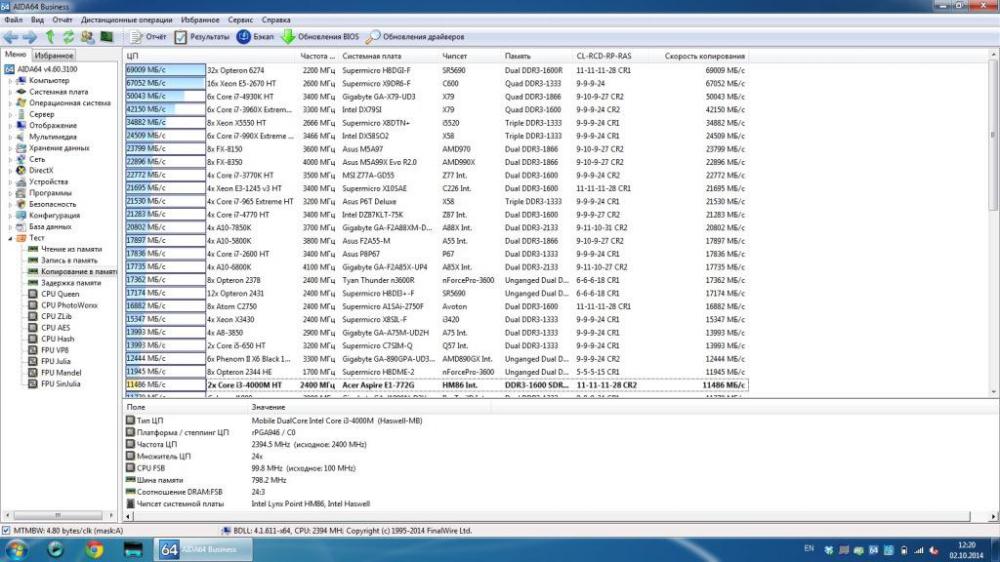Toggle the MTMBW status bar checkbox
The height and width of the screenshot is (562, 1000).
point(6,531)
